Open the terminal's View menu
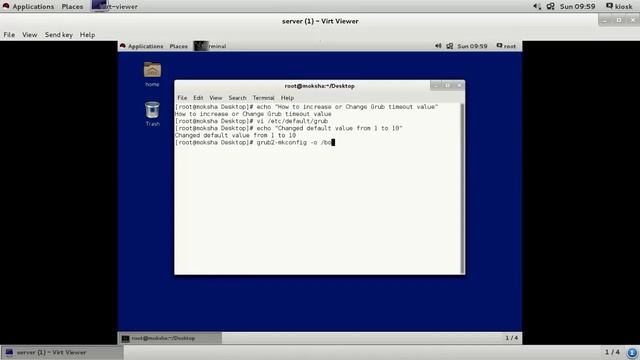Image resolution: width=640 pixels, height=360 pixels. tap(216, 98)
